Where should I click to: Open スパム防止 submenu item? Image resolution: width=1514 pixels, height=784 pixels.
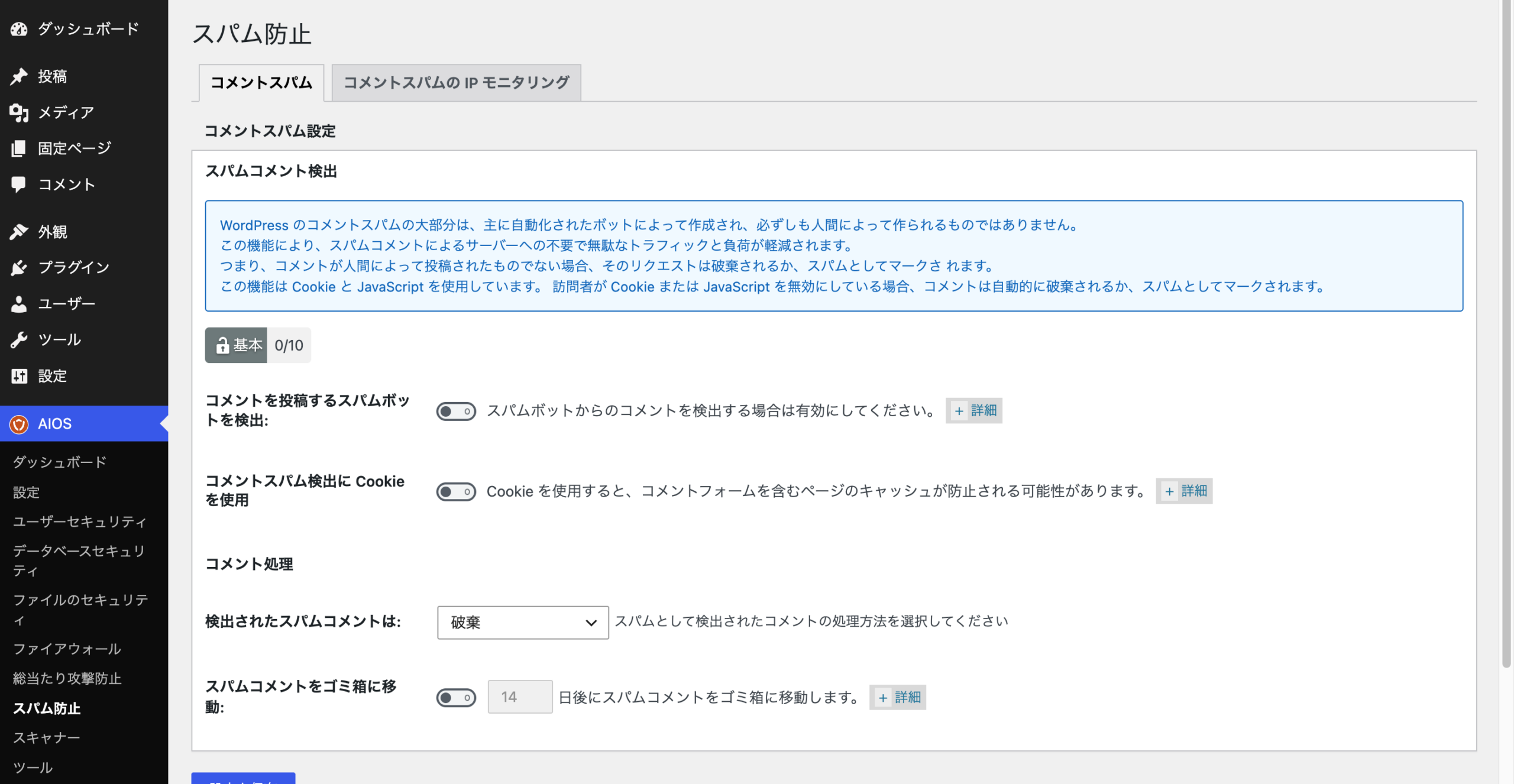(x=47, y=708)
